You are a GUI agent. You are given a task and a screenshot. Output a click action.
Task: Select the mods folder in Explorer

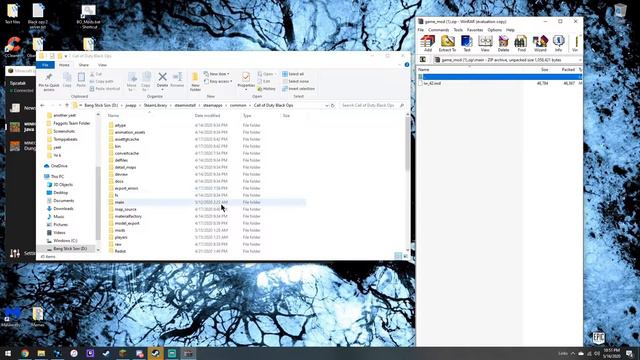(x=120, y=230)
